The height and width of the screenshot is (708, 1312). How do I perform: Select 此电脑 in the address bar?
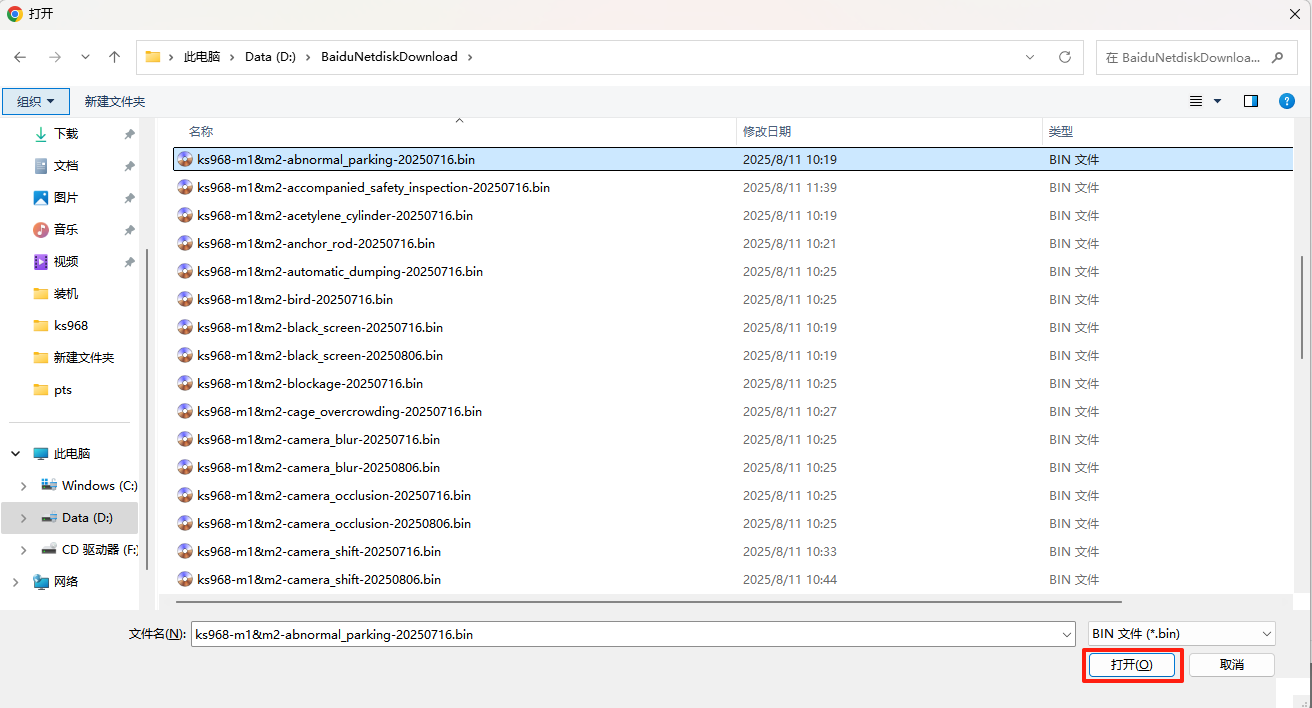tap(202, 57)
